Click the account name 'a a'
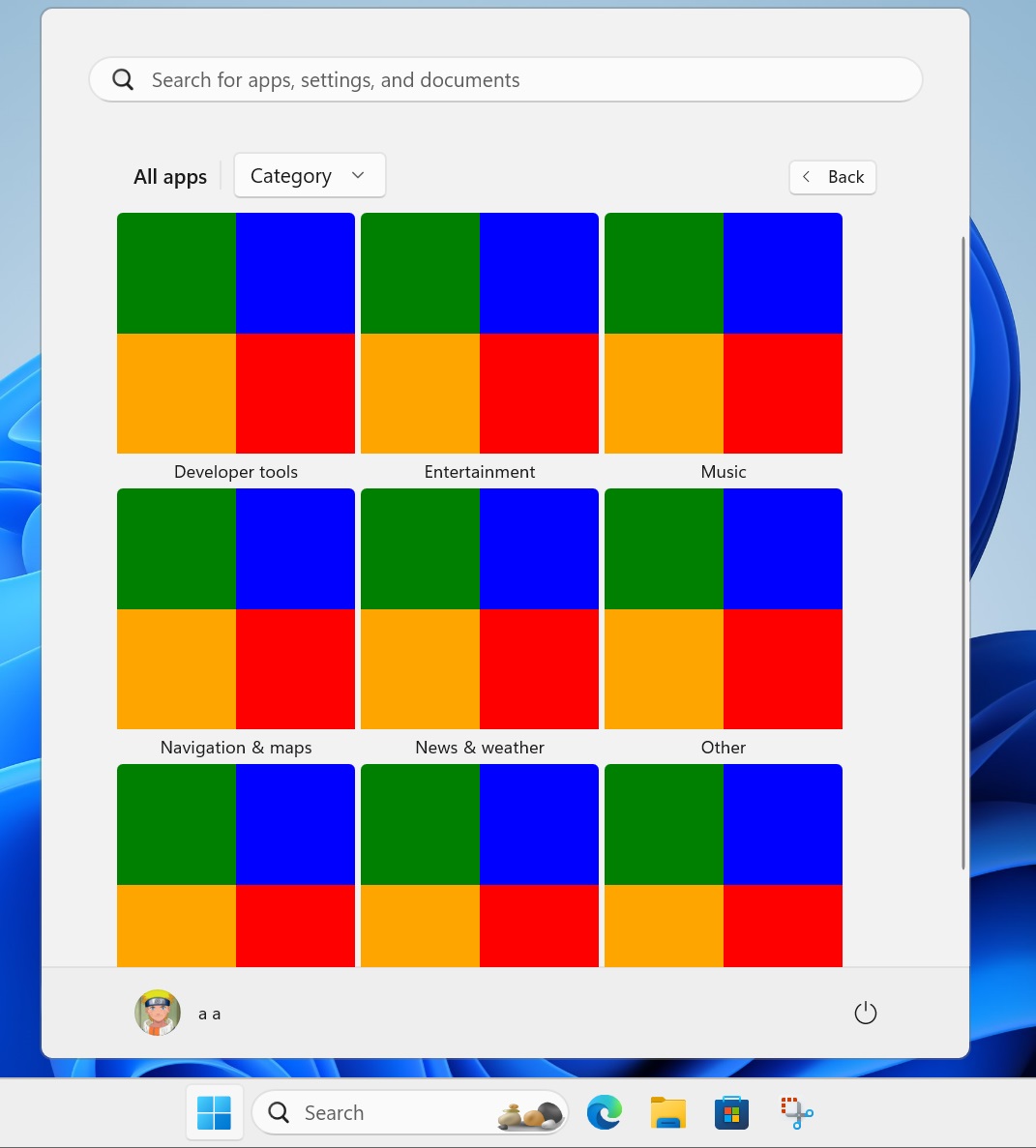The width and height of the screenshot is (1036, 1148). tap(209, 1013)
